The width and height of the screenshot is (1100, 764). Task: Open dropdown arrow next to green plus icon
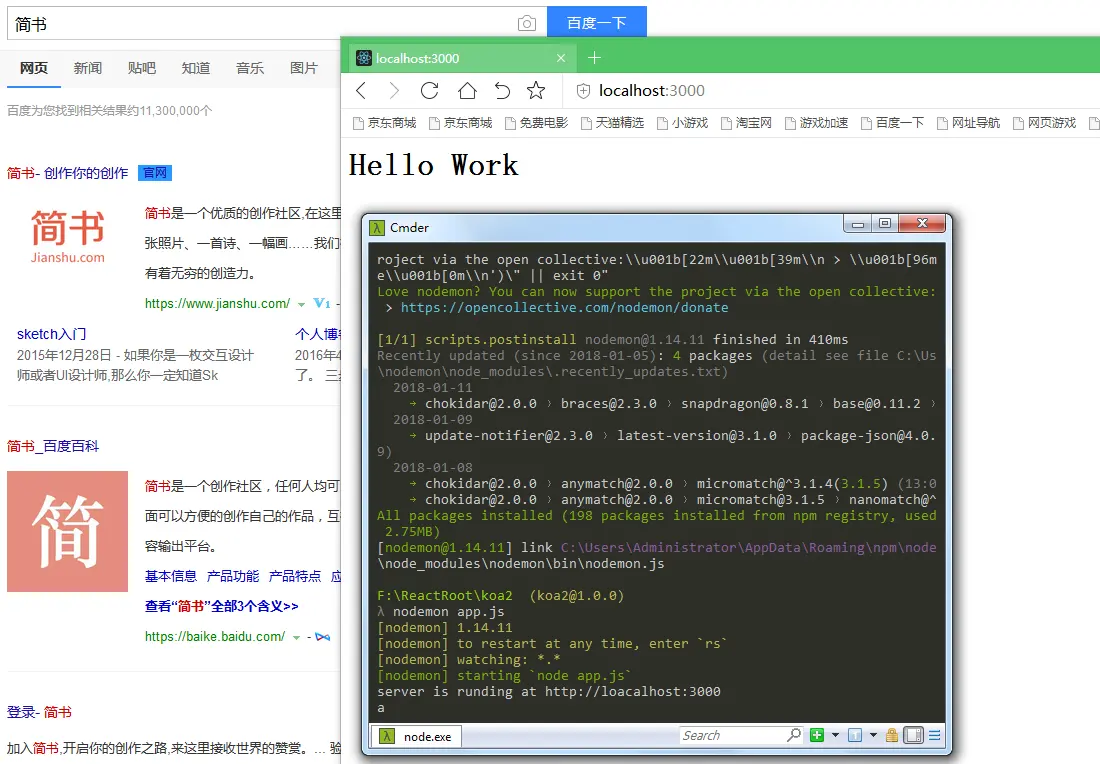[835, 735]
